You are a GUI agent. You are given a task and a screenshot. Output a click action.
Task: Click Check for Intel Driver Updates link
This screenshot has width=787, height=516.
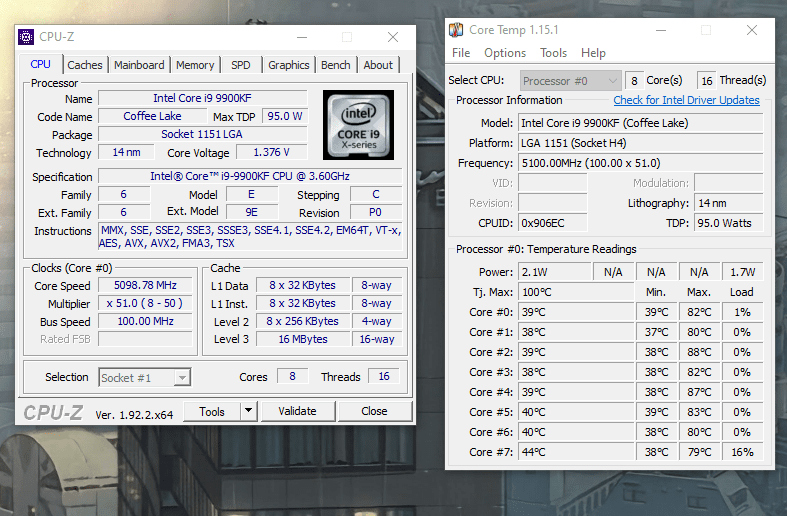coord(686,100)
